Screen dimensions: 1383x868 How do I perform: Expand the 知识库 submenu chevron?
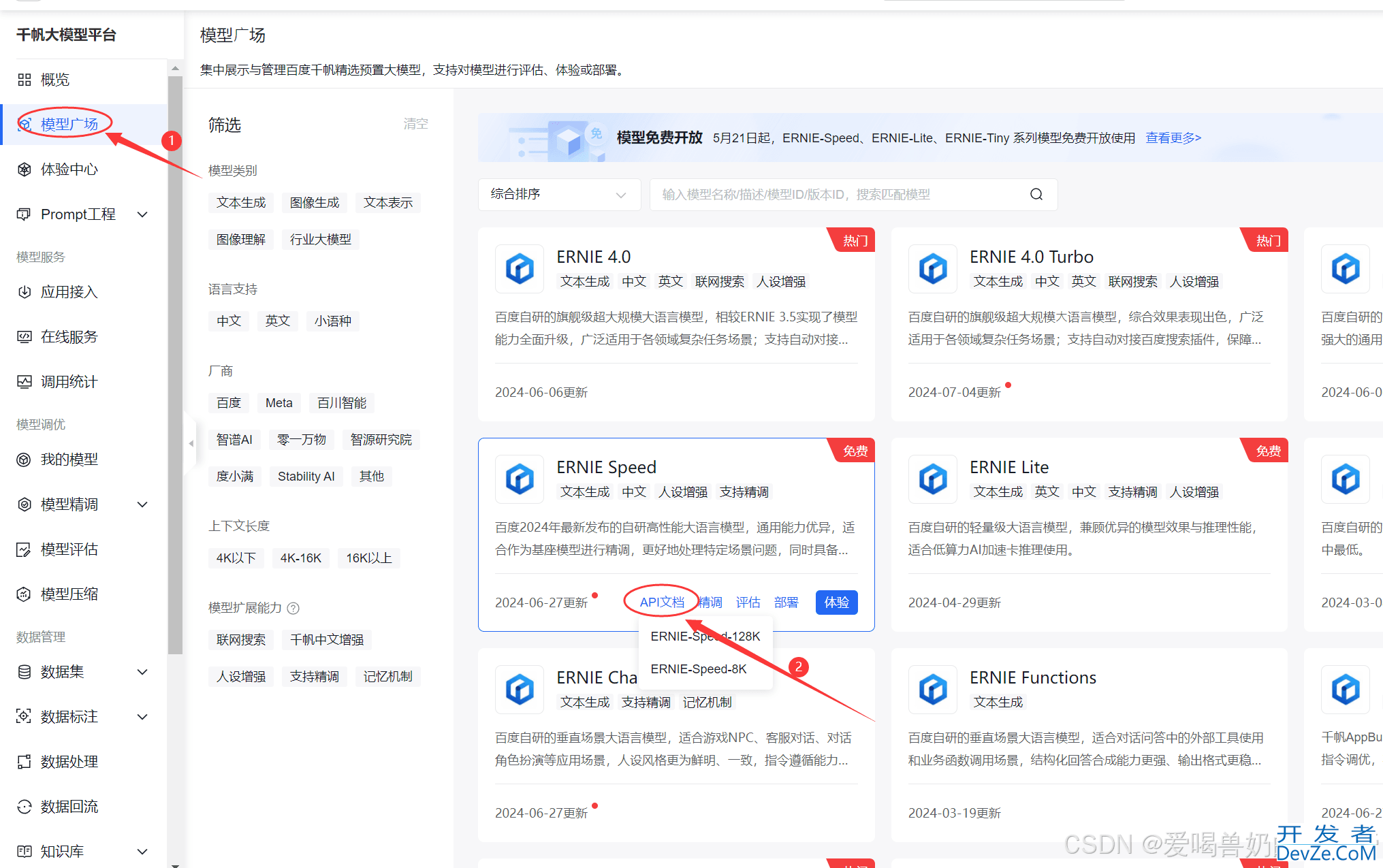142,852
